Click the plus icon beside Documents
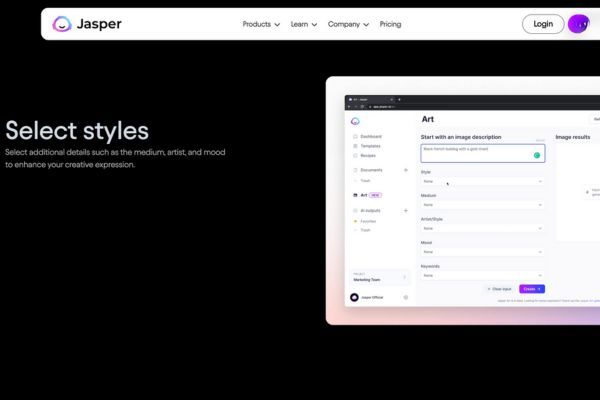The width and height of the screenshot is (600, 400). 406,170
